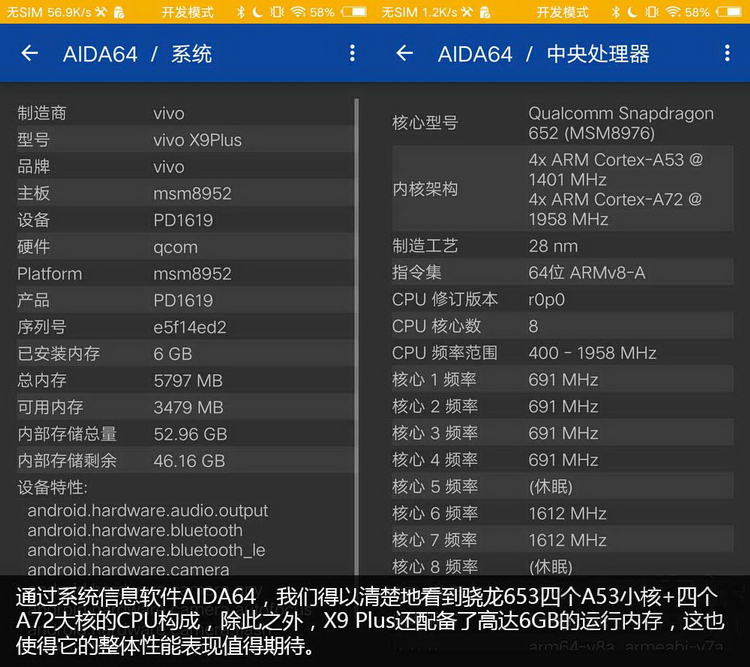Select the 制造工艺 28 nm row
Viewport: 750px width, 667px height.
pyautogui.click(x=560, y=245)
